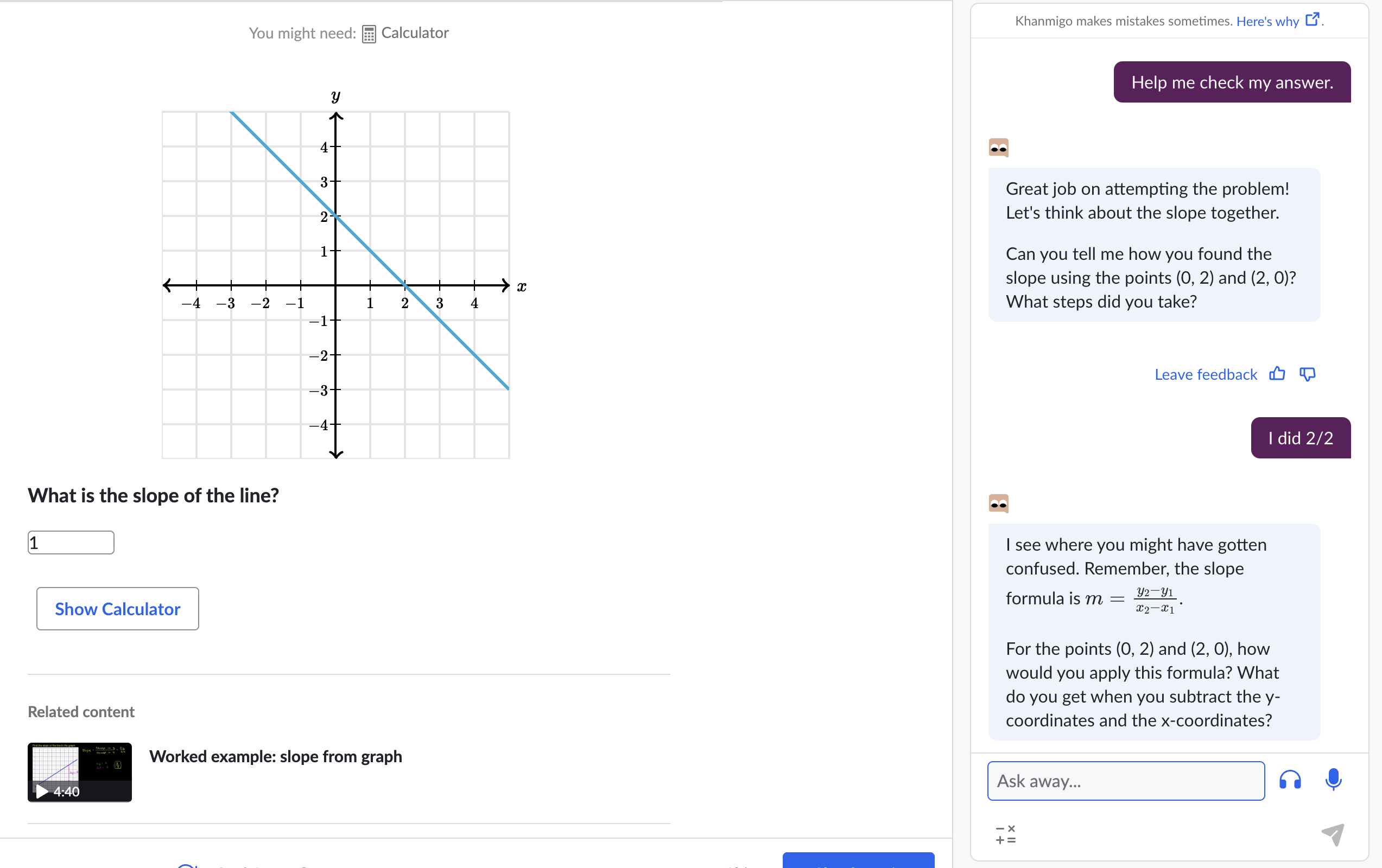Click the "I did 2/2" message bubble
The width and height of the screenshot is (1382, 868).
coord(1301,438)
